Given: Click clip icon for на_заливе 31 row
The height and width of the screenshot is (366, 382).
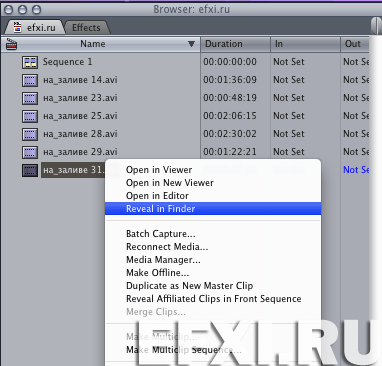Looking at the screenshot, I should 30,170.
